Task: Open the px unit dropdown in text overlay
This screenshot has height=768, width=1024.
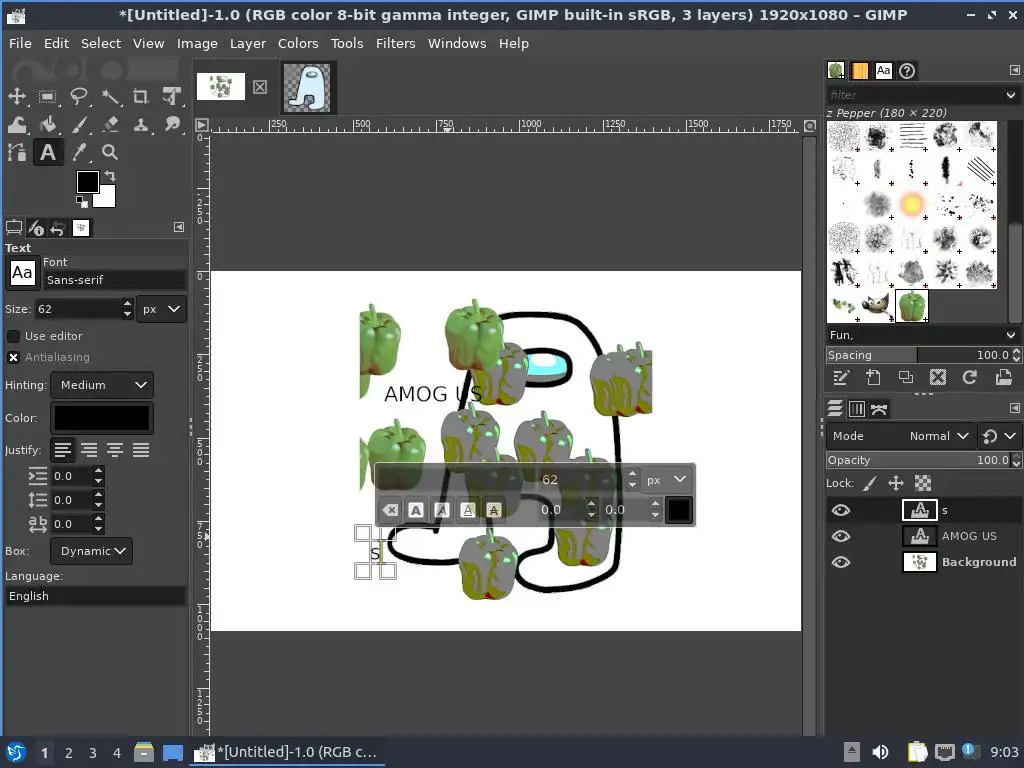Action: click(x=667, y=480)
